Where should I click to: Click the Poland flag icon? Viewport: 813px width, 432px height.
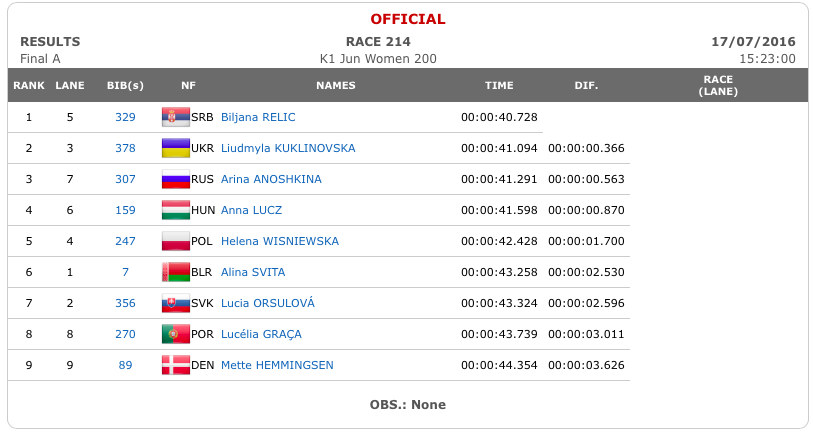(176, 241)
